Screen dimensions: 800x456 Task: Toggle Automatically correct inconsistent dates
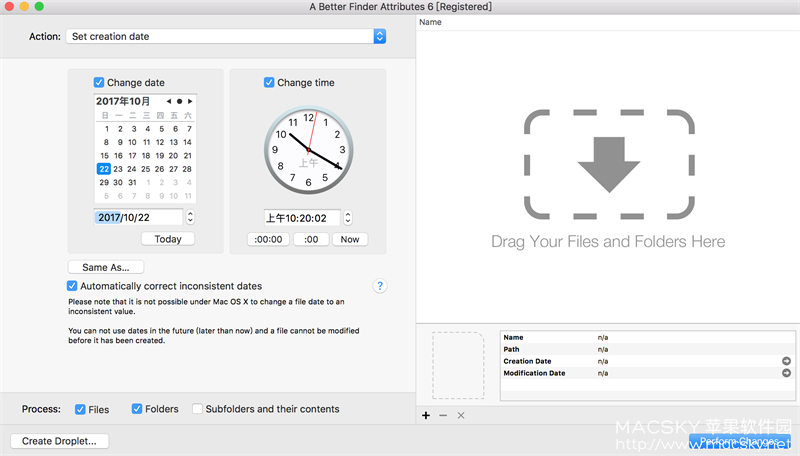click(x=72, y=286)
